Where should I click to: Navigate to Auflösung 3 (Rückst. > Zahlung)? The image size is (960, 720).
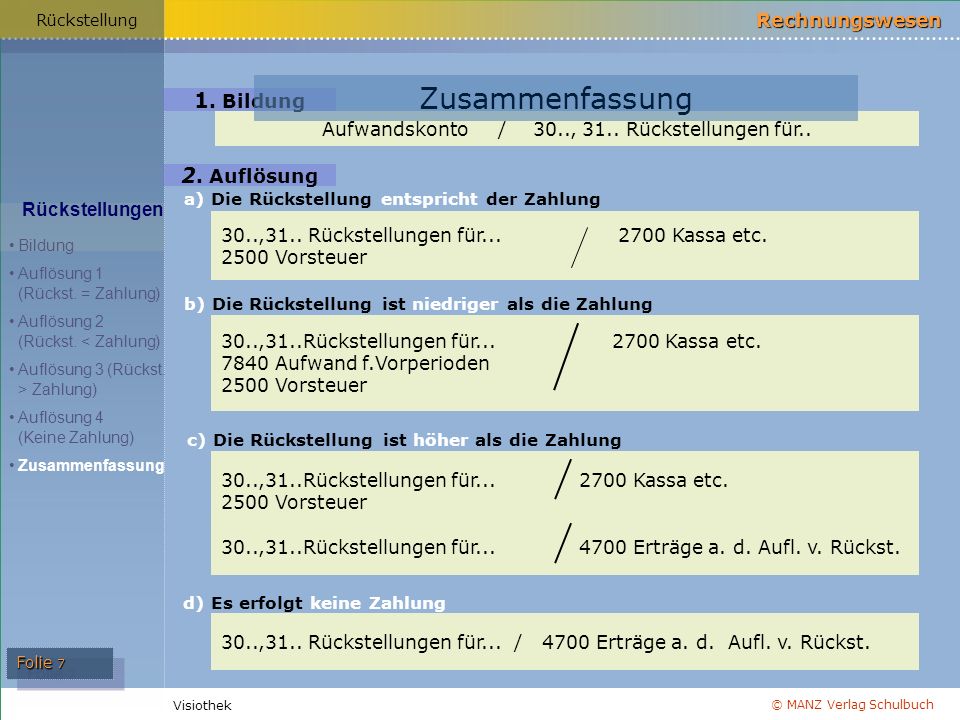90,379
